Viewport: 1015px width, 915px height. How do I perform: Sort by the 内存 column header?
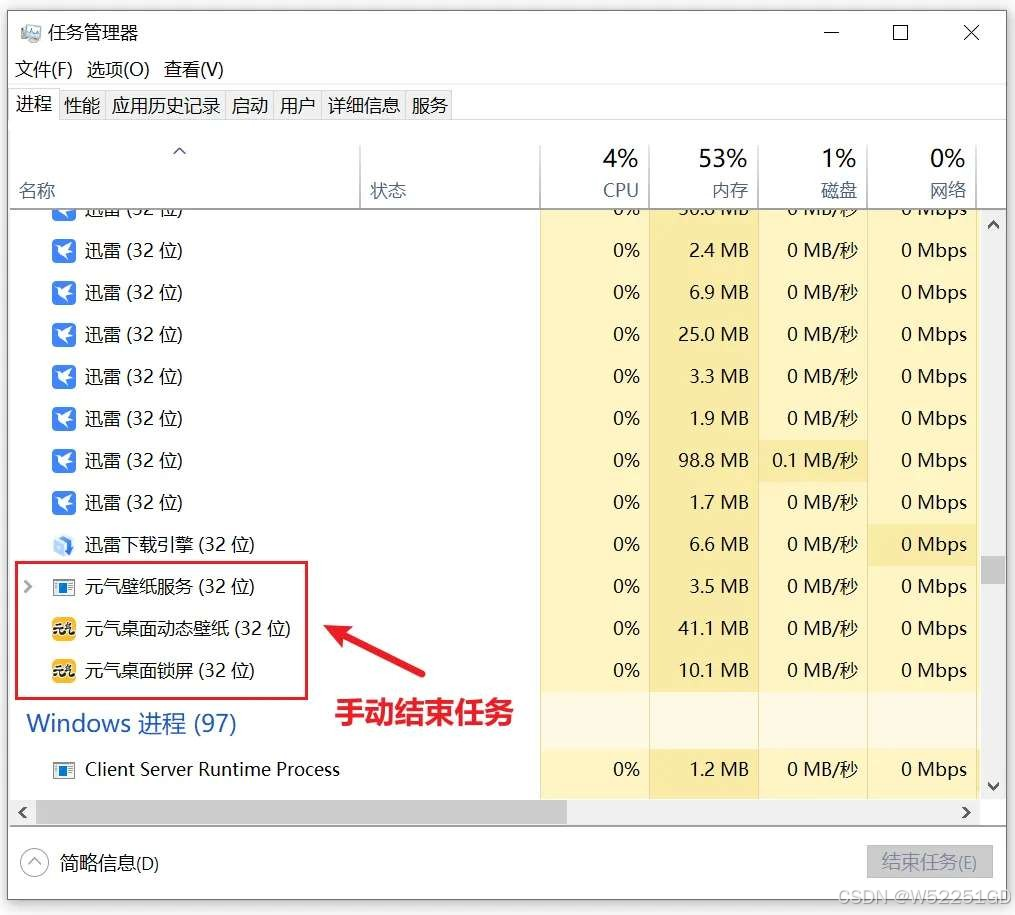(x=704, y=175)
